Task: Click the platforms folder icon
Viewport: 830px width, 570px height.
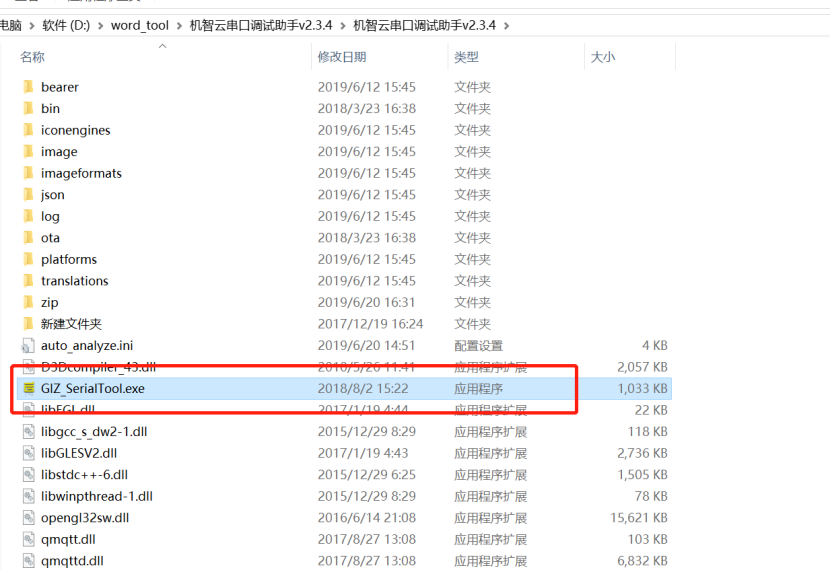Action: 29,259
